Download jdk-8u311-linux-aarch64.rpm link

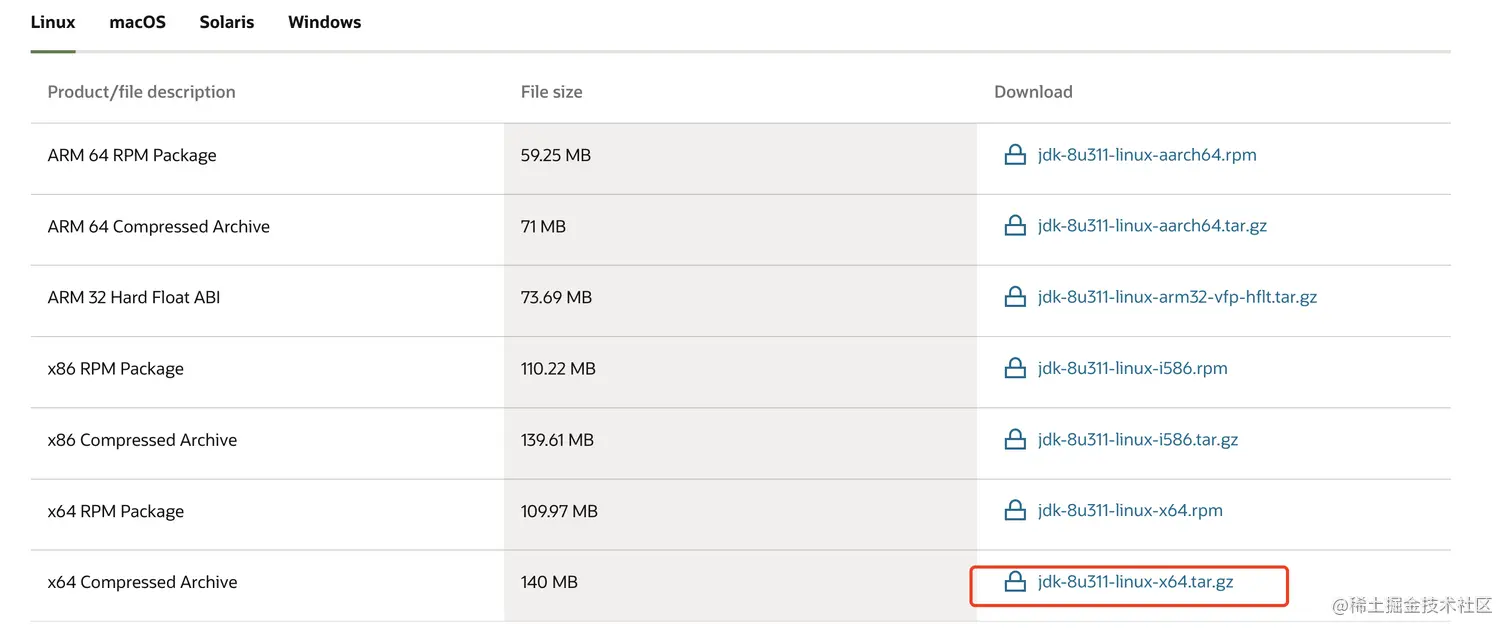[x=1147, y=155]
